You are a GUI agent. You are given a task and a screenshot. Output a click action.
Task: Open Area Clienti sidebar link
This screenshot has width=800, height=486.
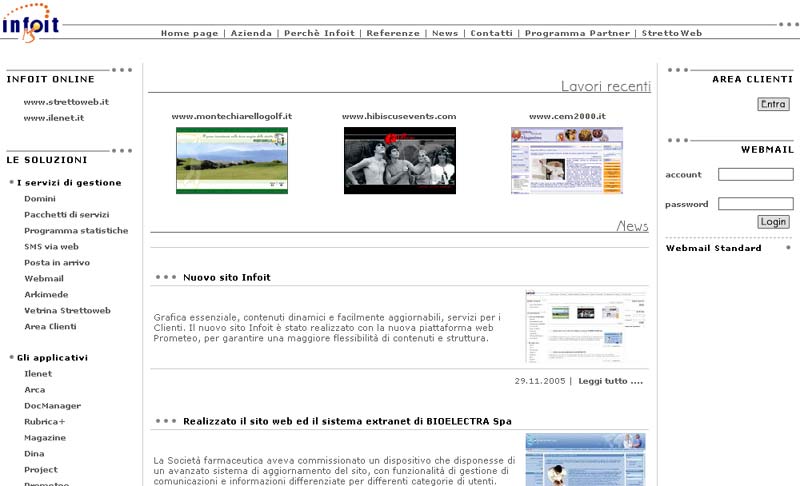[50, 326]
